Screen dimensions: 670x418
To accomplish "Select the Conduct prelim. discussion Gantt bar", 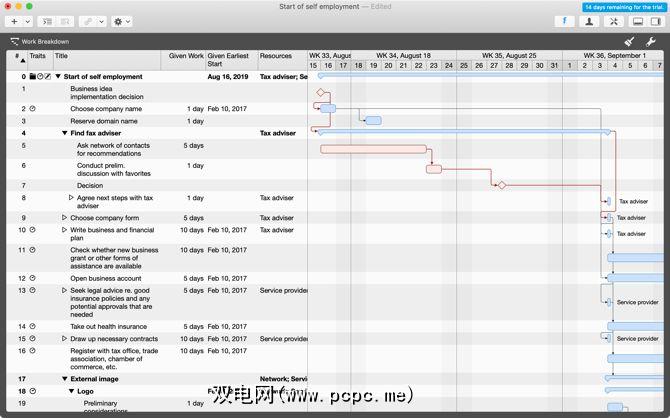I will [434, 169].
